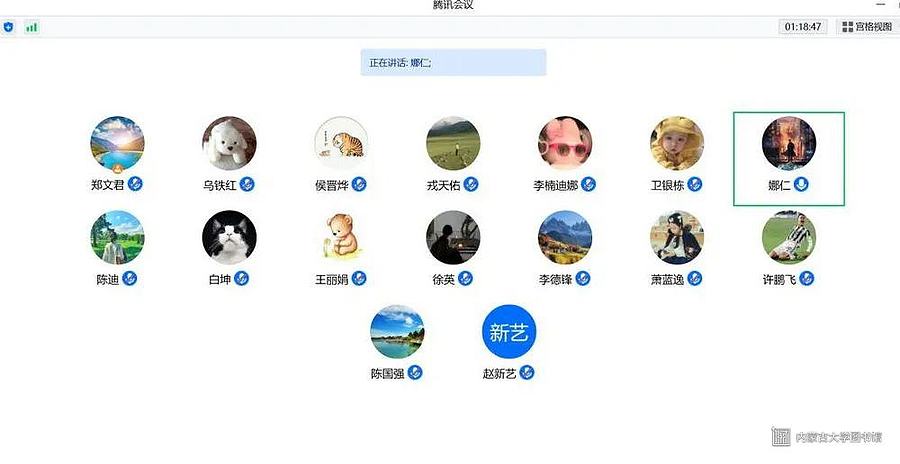The height and width of the screenshot is (464, 900).
Task: Click the 正在讲话 speaker banner
Action: [x=453, y=63]
